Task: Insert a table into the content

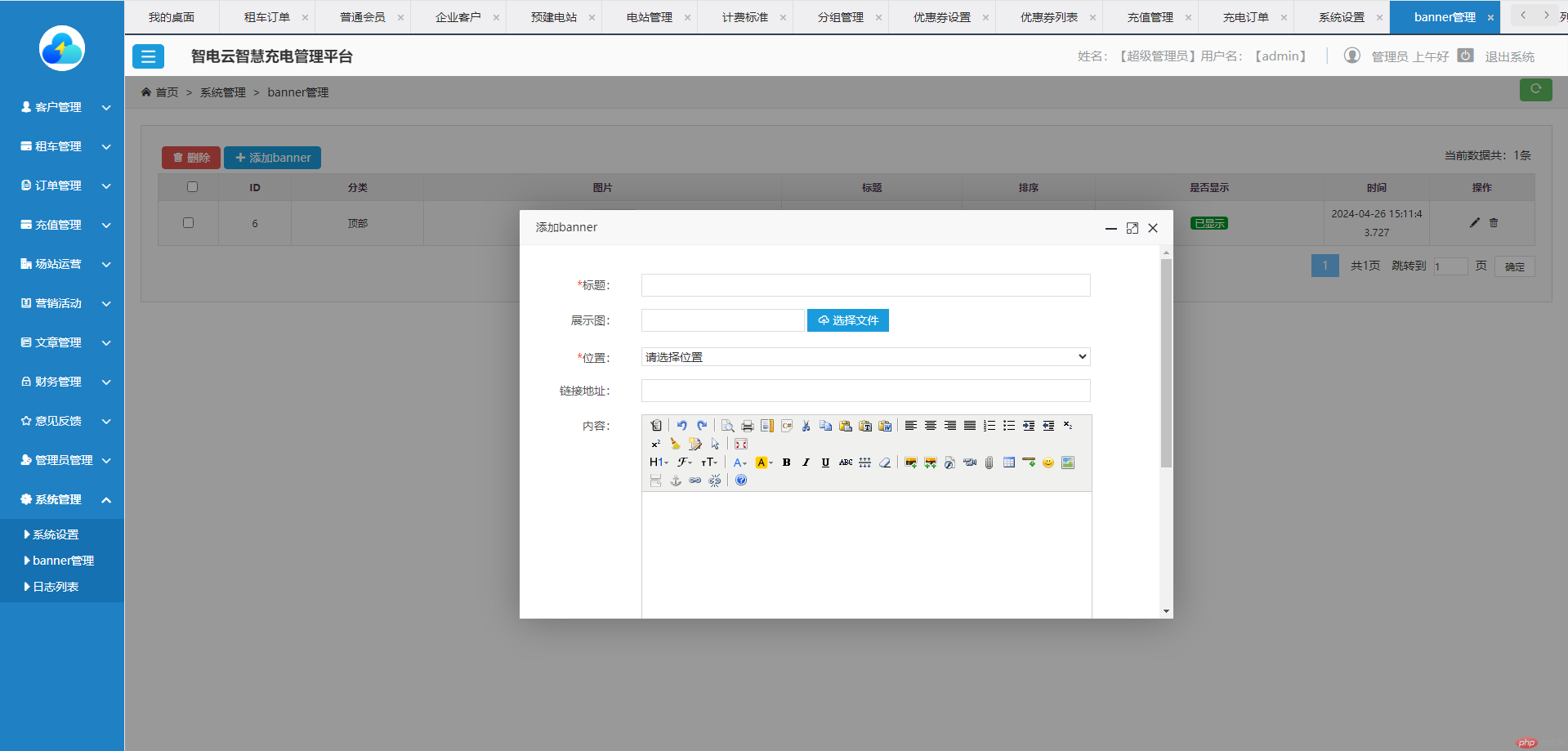Action: point(1008,463)
